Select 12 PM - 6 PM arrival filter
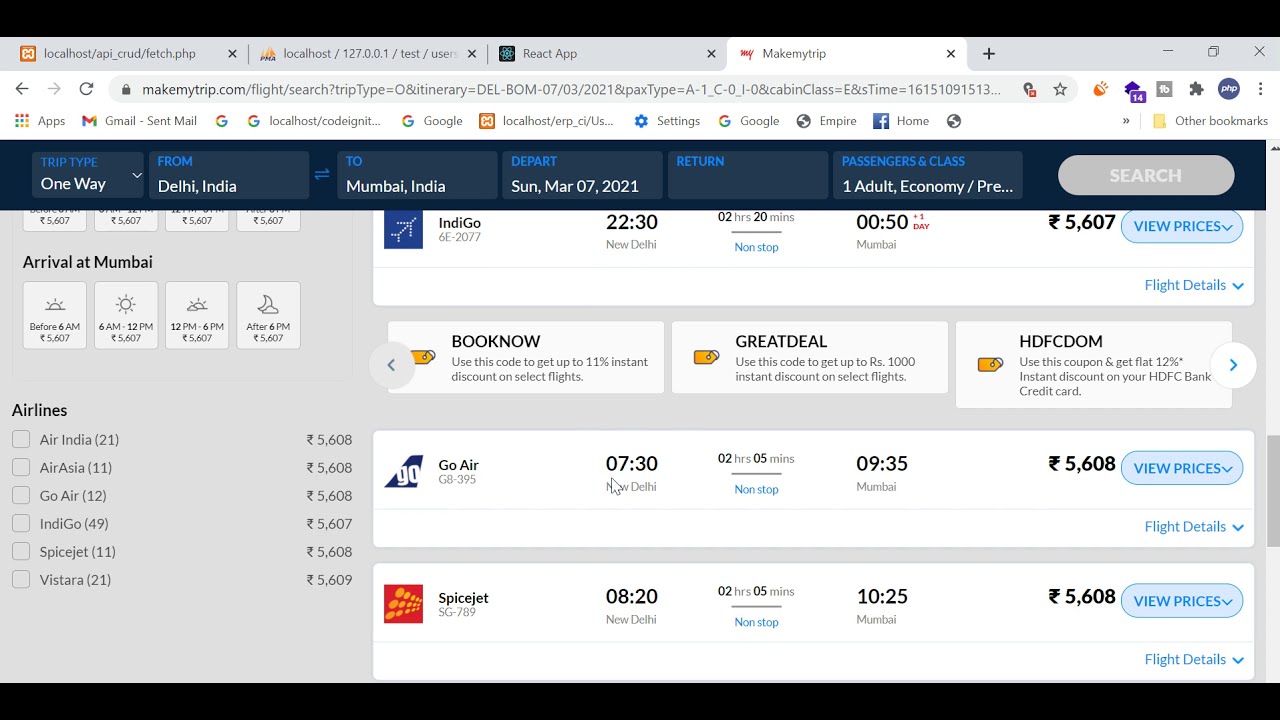The height and width of the screenshot is (720, 1280). [x=197, y=315]
